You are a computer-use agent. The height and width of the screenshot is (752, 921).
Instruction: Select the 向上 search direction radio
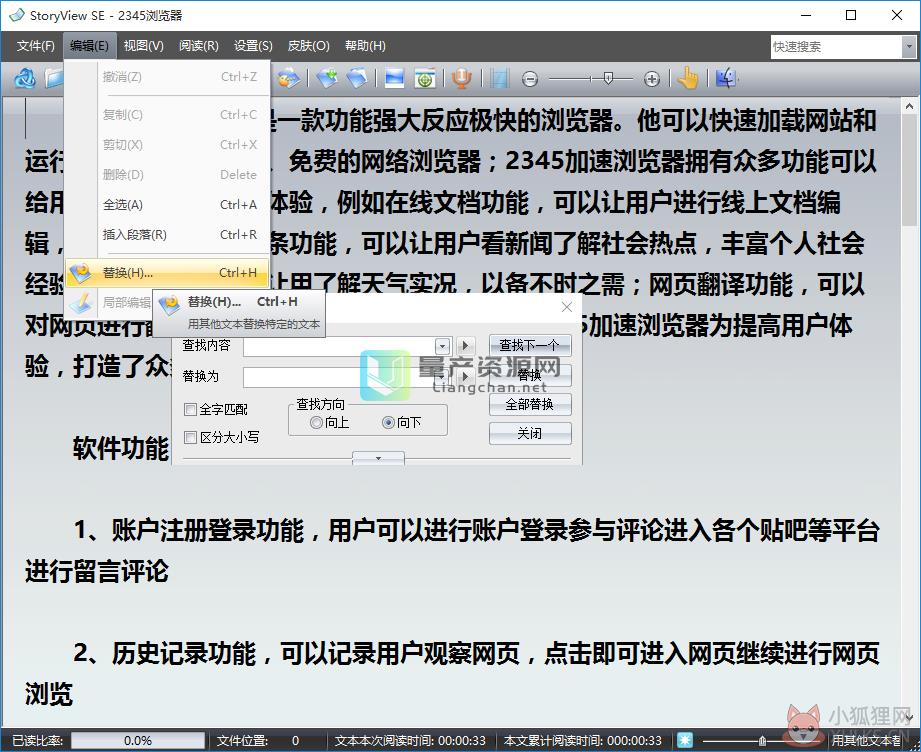click(x=317, y=422)
